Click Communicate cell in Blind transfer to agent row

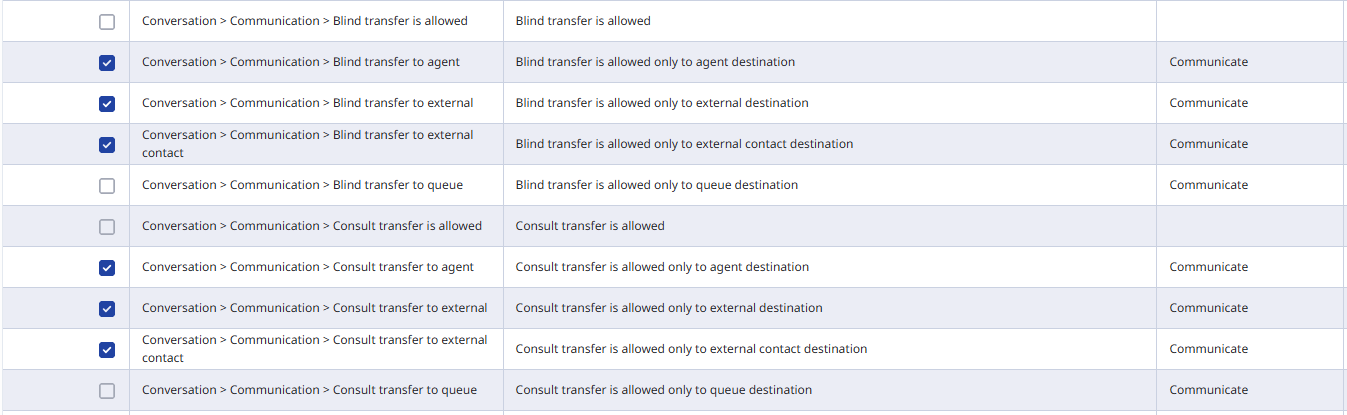(x=1208, y=62)
